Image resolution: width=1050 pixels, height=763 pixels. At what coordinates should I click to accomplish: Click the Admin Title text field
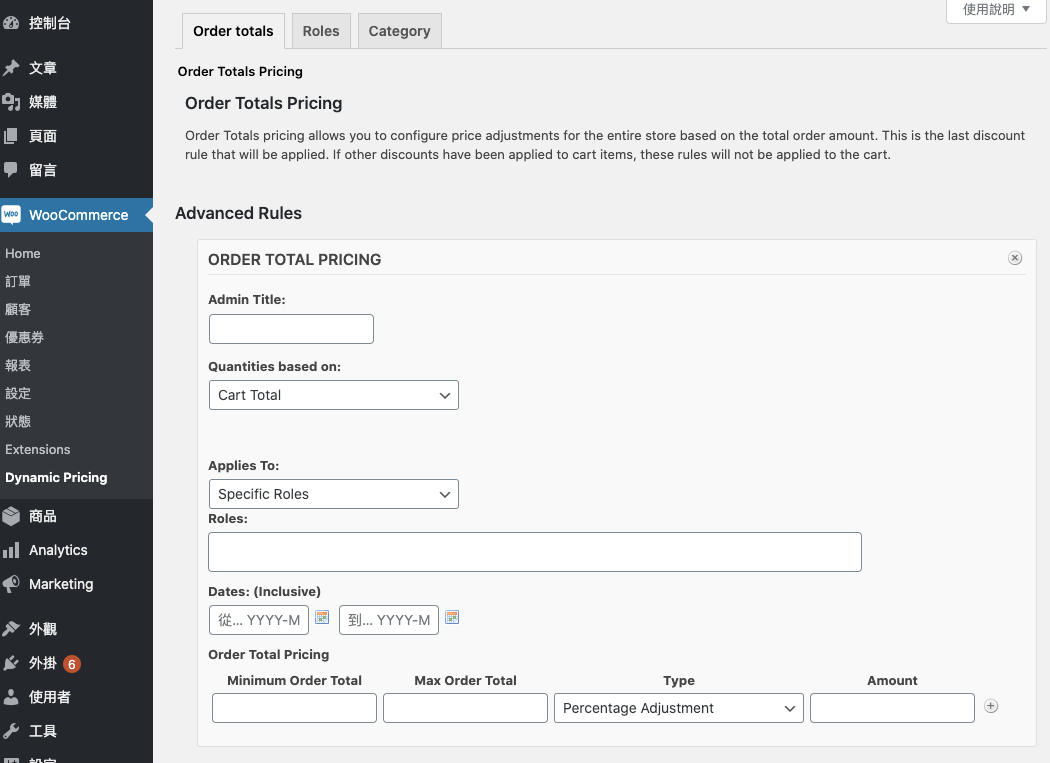point(291,329)
